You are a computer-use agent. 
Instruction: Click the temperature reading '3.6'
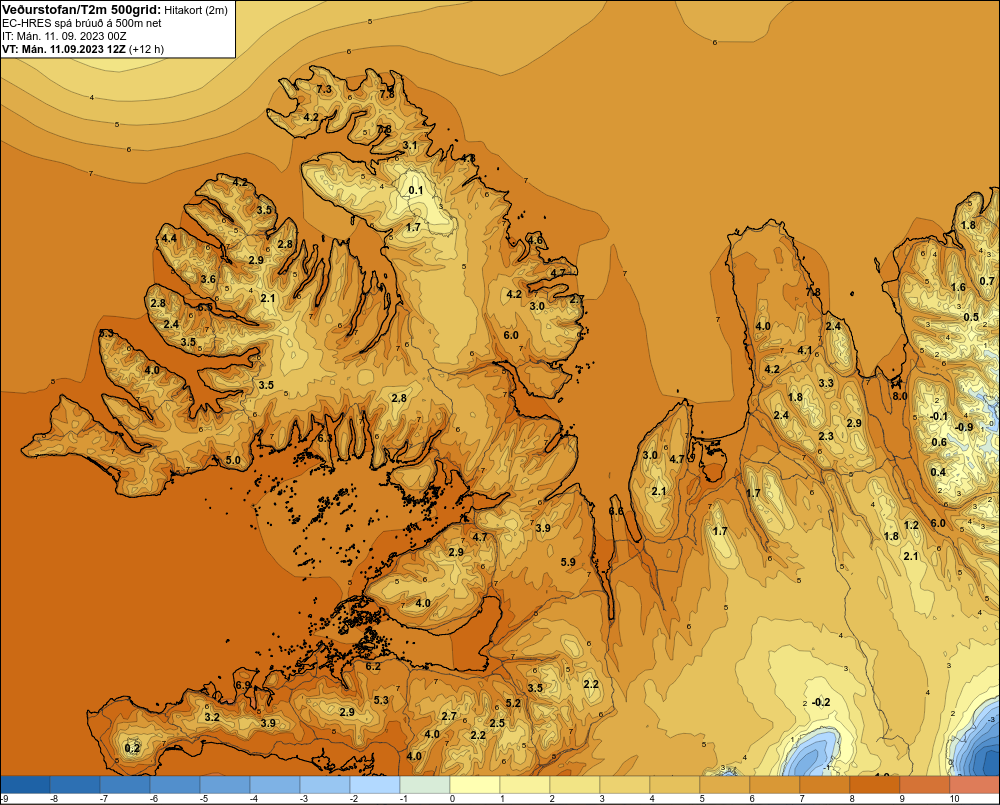coord(208,279)
